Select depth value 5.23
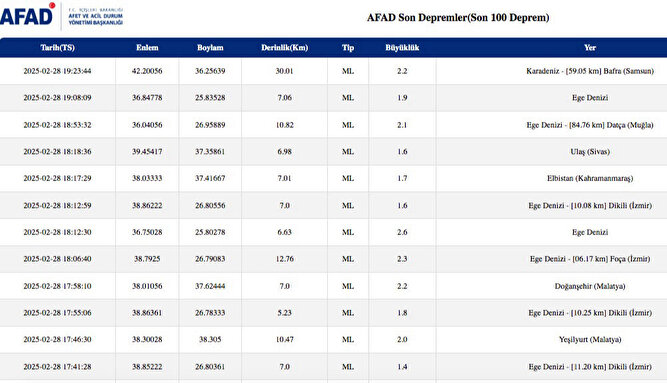This screenshot has width=667, height=383. 285,313
